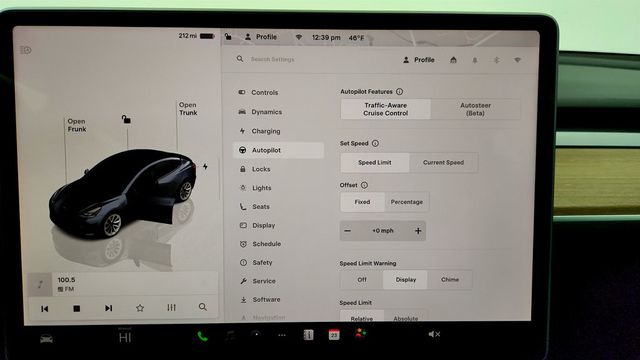Image resolution: width=640 pixels, height=360 pixels.
Task: Set Speed Limit Warning to Display
Action: click(x=405, y=280)
